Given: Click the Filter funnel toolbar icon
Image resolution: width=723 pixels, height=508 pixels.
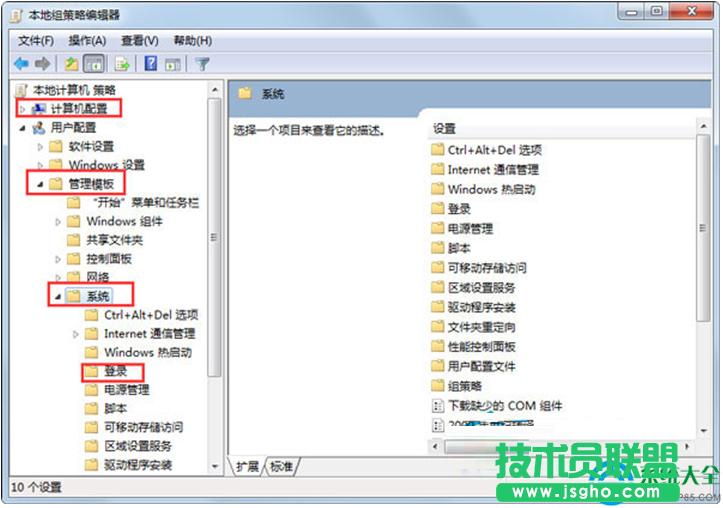Looking at the screenshot, I should click(202, 64).
